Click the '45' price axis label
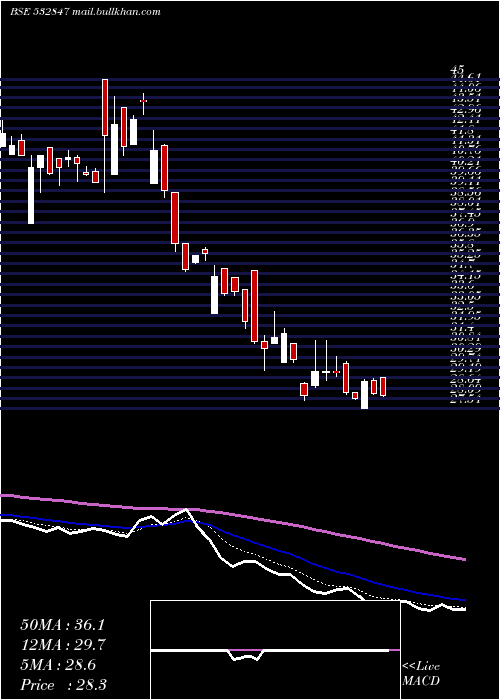The height and width of the screenshot is (700, 500). tap(458, 70)
